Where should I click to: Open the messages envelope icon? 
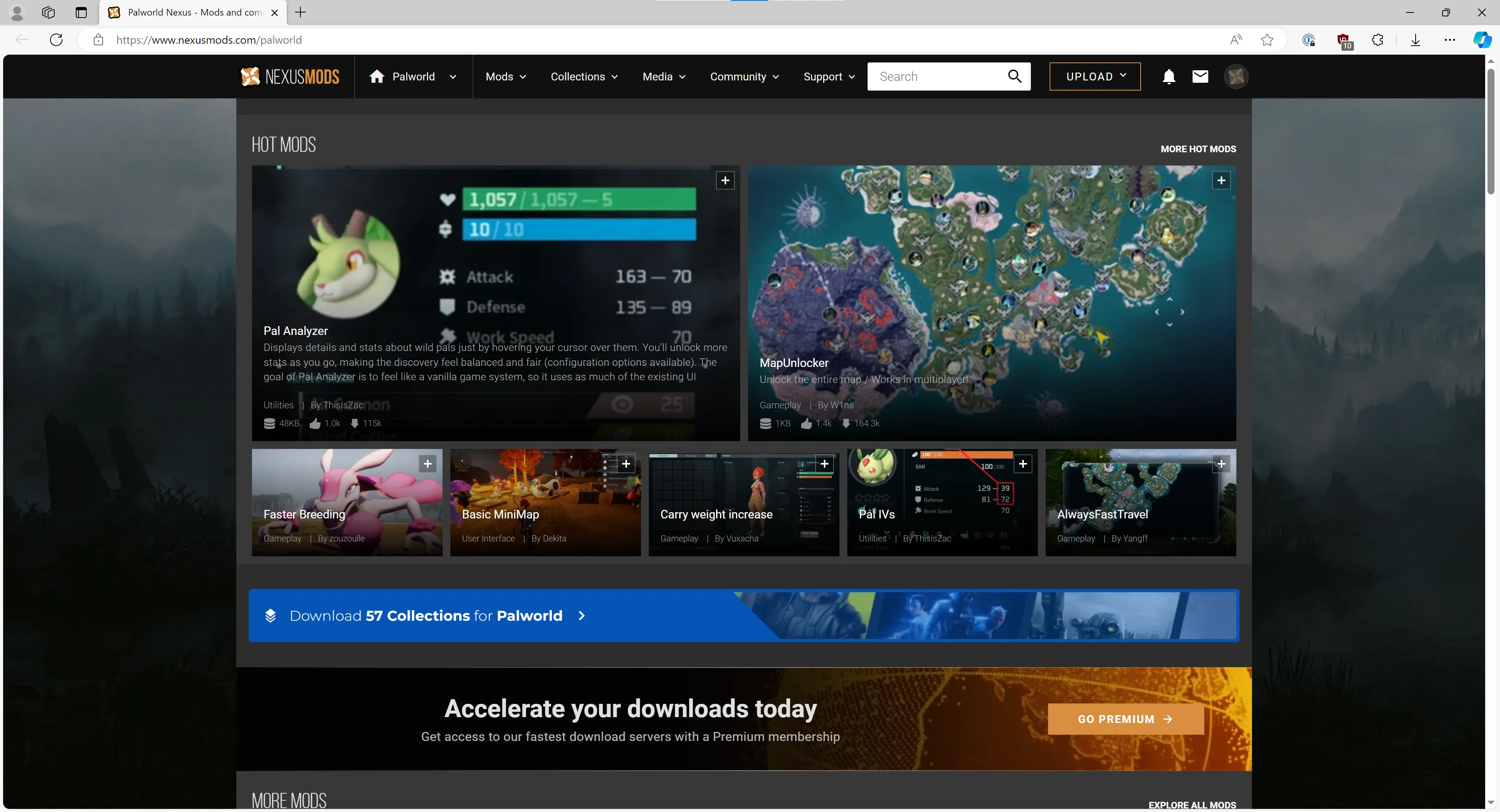(x=1200, y=76)
